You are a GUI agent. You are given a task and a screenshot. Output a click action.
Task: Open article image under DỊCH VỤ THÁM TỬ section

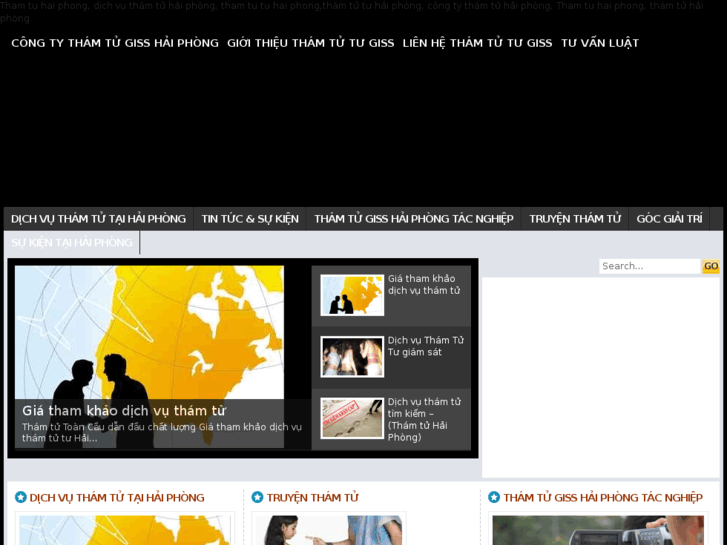click(x=125, y=530)
